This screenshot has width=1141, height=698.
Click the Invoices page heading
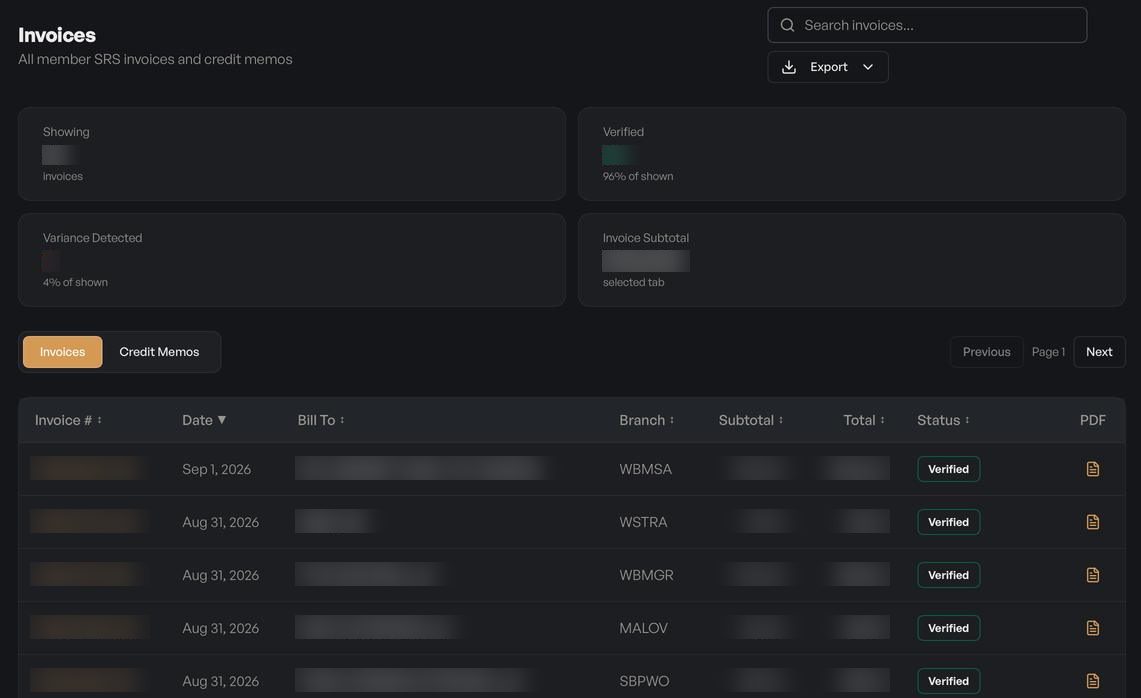57,35
